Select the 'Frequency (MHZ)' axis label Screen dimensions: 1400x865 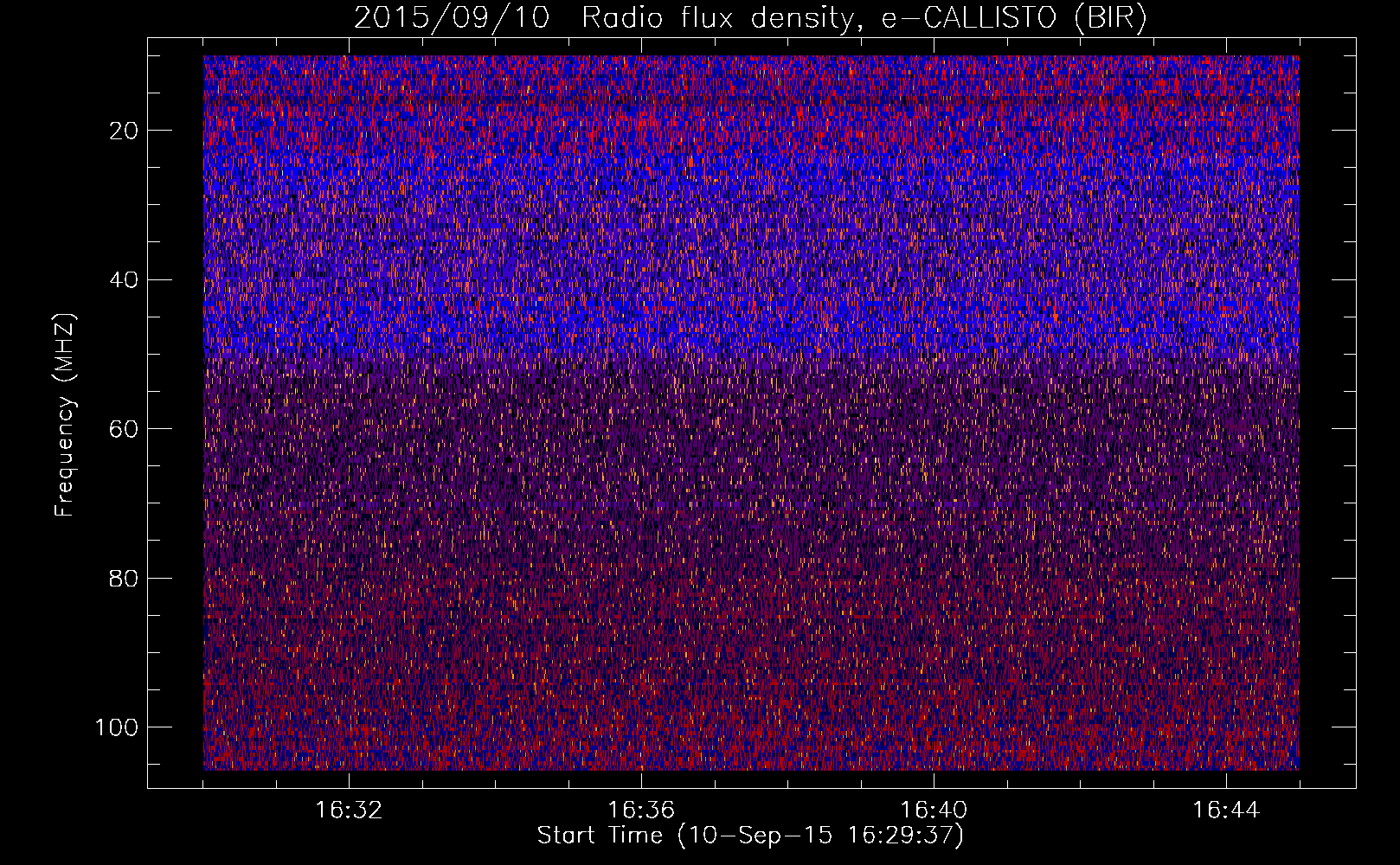(x=65, y=414)
